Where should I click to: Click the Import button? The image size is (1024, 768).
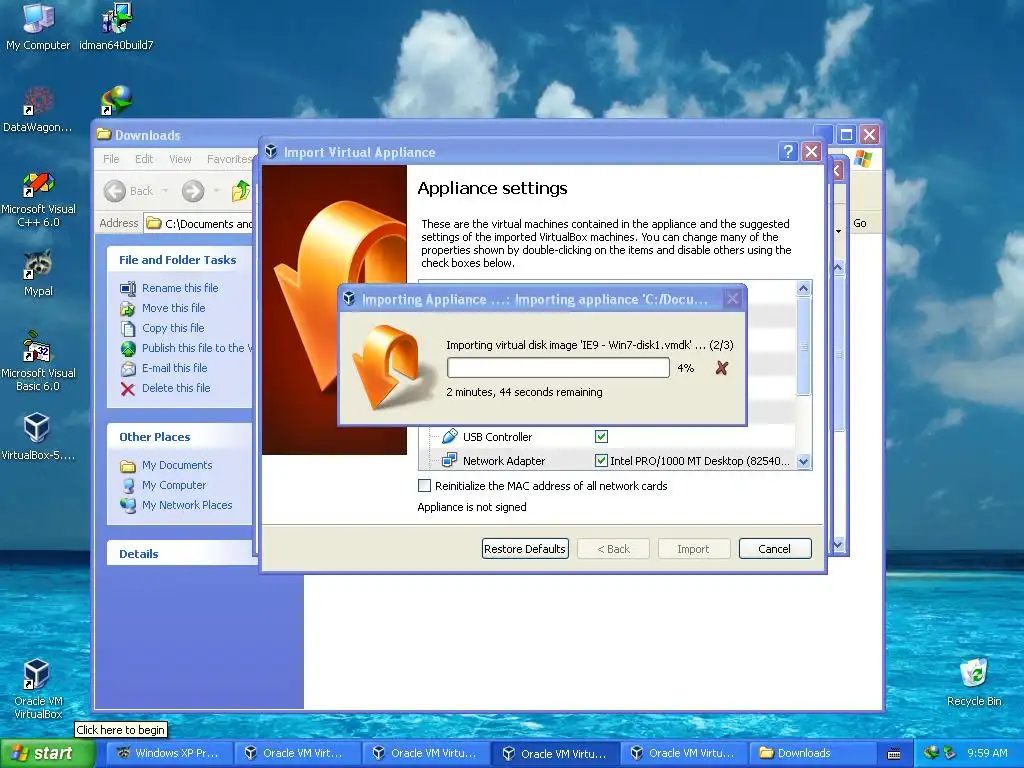[693, 549]
